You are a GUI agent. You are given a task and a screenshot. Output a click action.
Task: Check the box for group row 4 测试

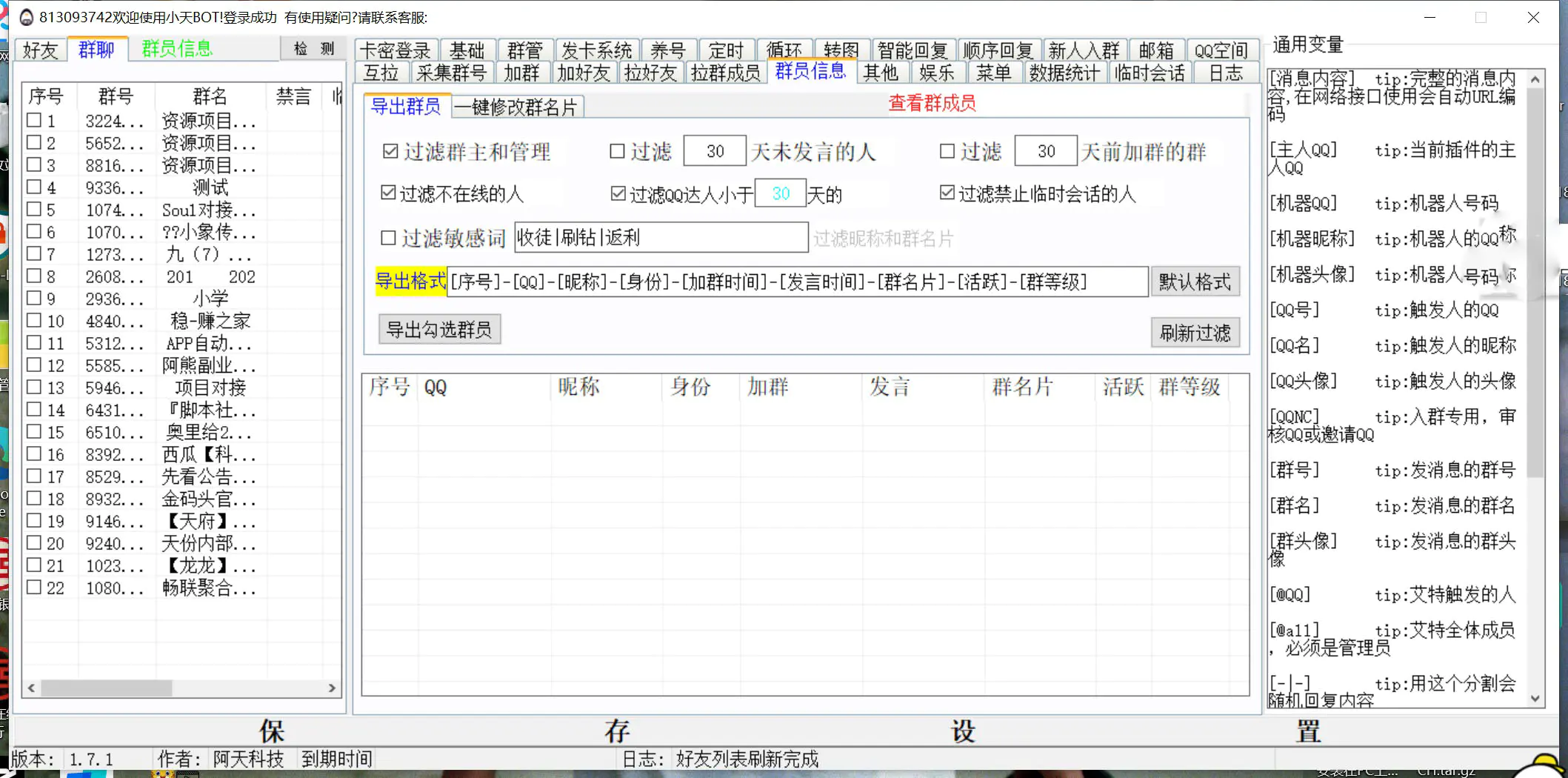34,187
